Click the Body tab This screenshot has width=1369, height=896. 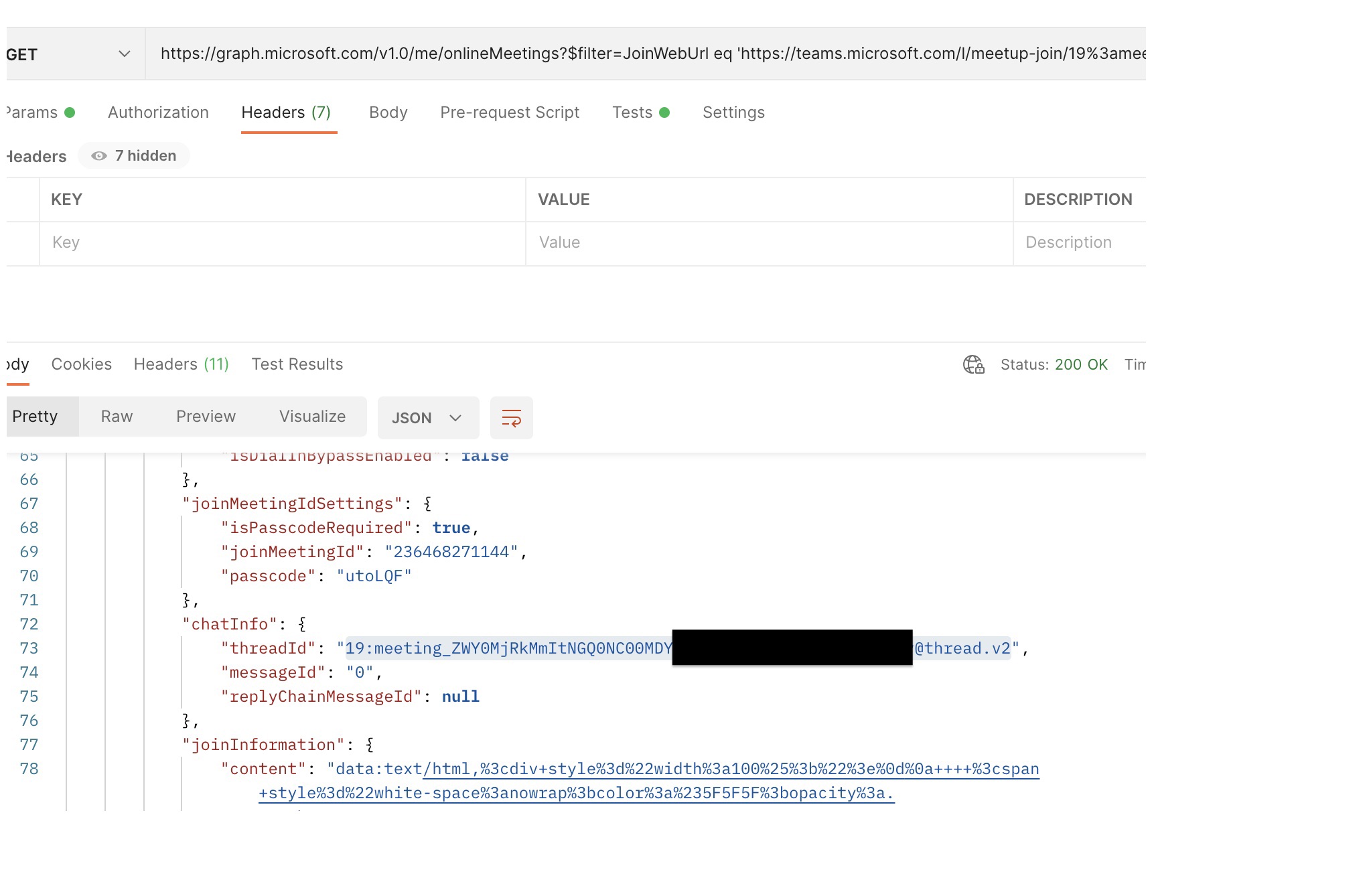(x=388, y=112)
